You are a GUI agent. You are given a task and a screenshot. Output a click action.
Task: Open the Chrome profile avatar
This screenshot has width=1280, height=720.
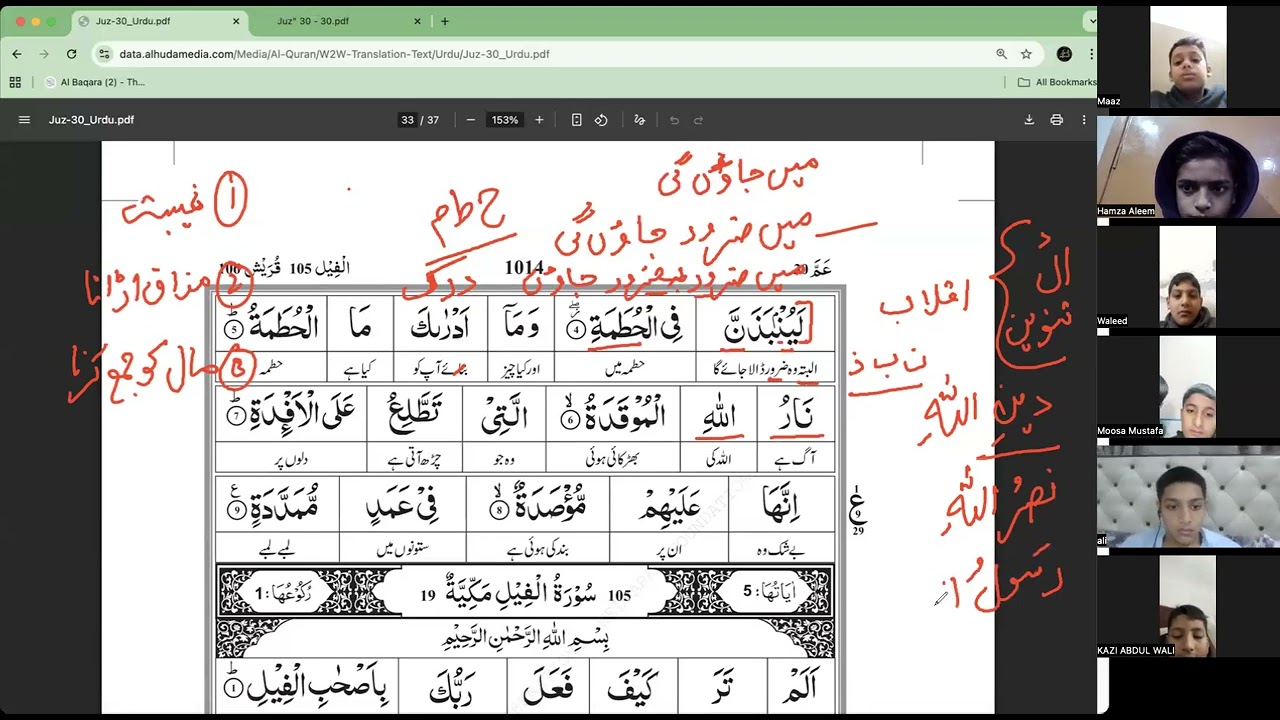(x=1064, y=54)
